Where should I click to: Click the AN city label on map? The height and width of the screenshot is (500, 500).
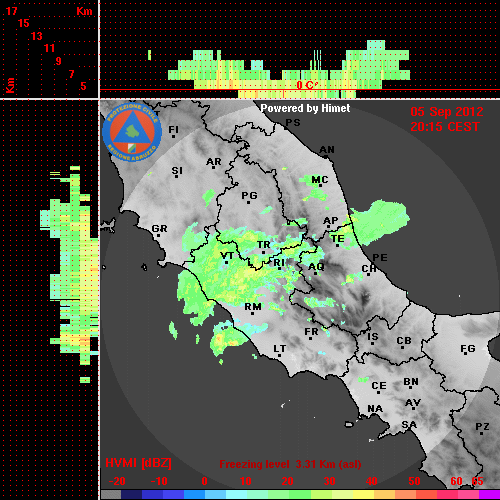(327, 150)
